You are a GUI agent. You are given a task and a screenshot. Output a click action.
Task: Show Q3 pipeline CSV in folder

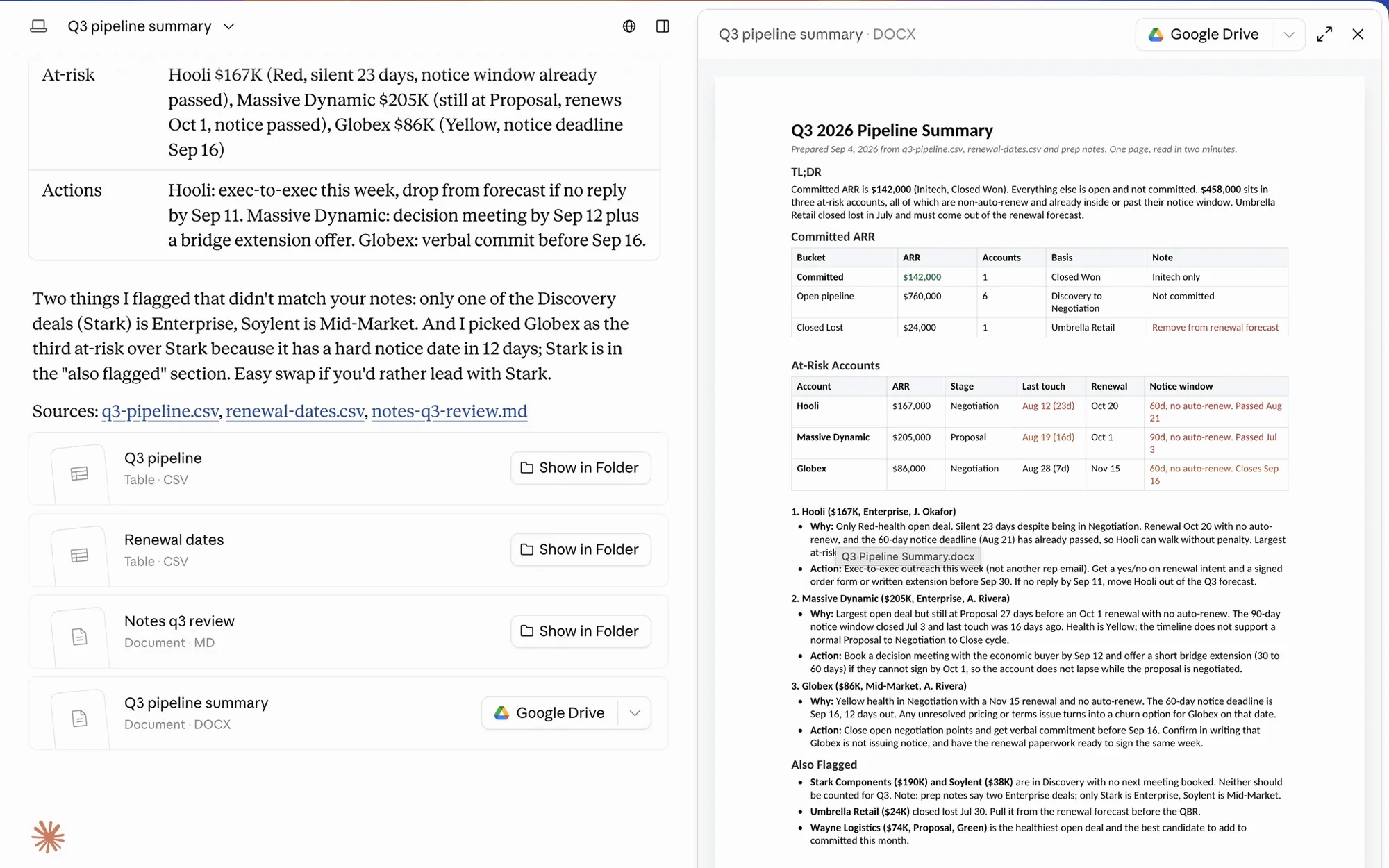tap(581, 468)
